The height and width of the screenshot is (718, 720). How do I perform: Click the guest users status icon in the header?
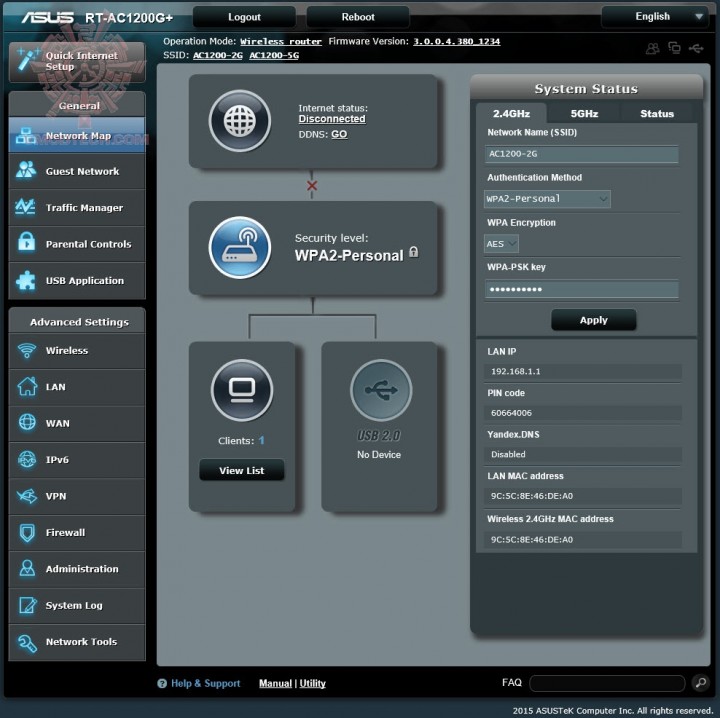tap(652, 48)
